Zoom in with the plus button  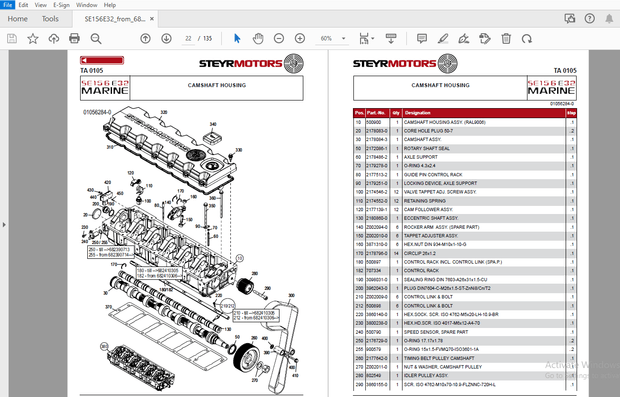click(x=300, y=38)
